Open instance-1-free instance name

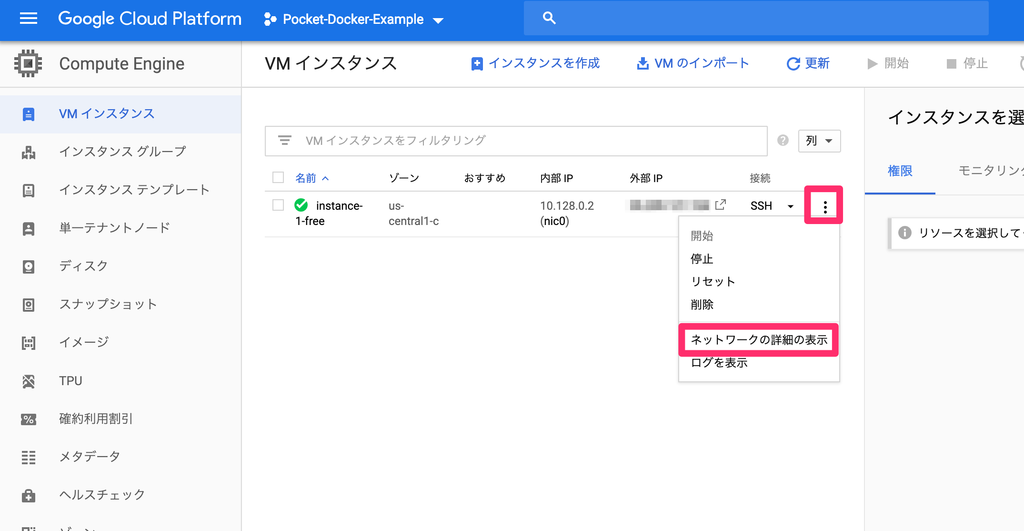(328, 214)
